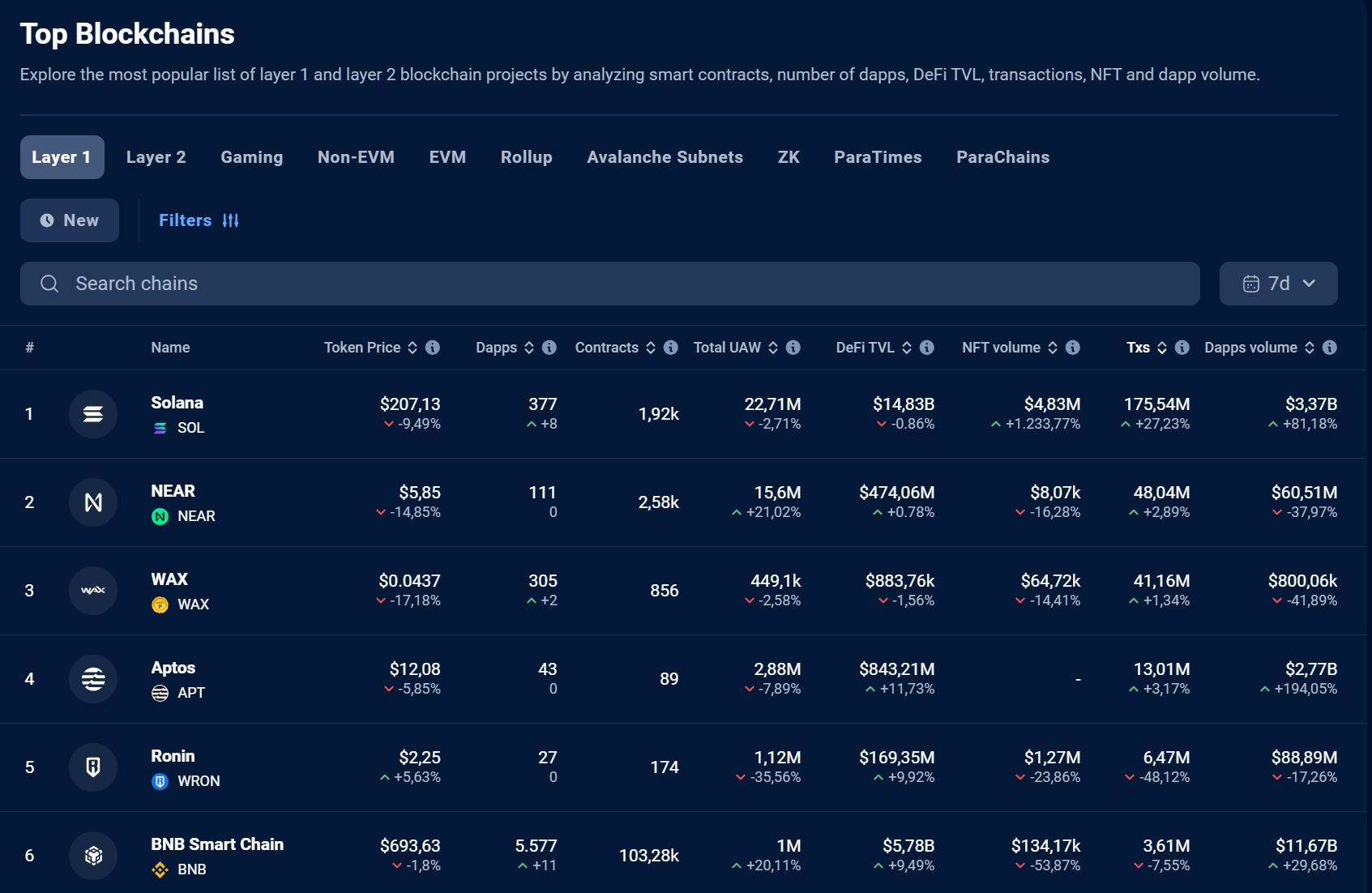
Task: Open the Dapps column info icon
Action: pos(549,348)
